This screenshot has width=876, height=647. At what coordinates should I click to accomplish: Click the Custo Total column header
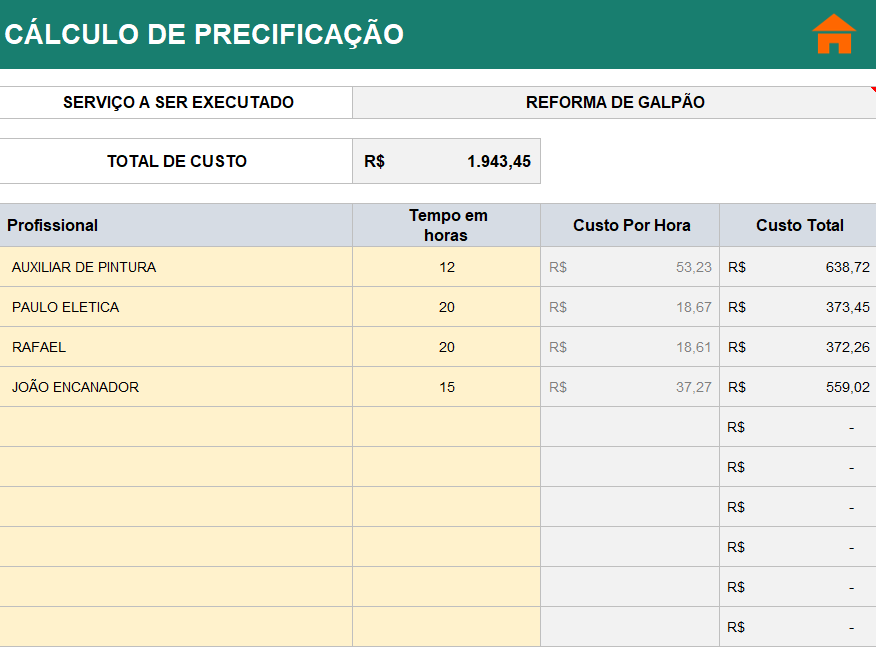click(799, 225)
